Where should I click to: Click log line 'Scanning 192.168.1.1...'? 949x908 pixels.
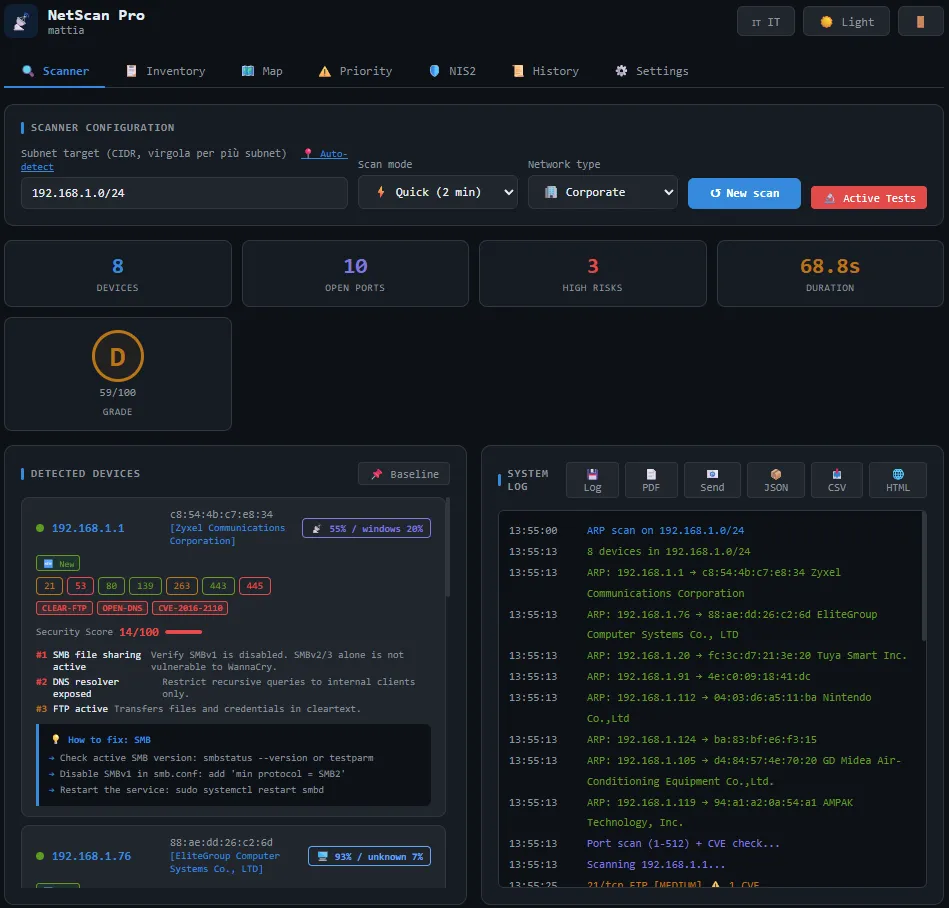(655, 864)
